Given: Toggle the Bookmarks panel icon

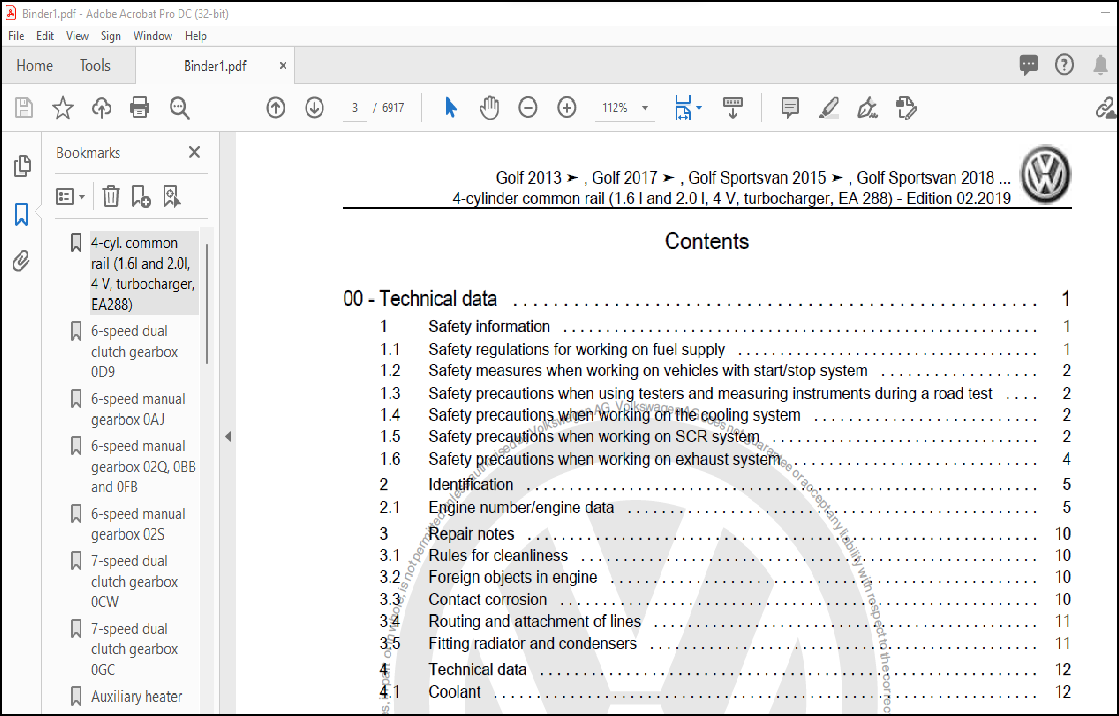Looking at the screenshot, I should point(21,214).
